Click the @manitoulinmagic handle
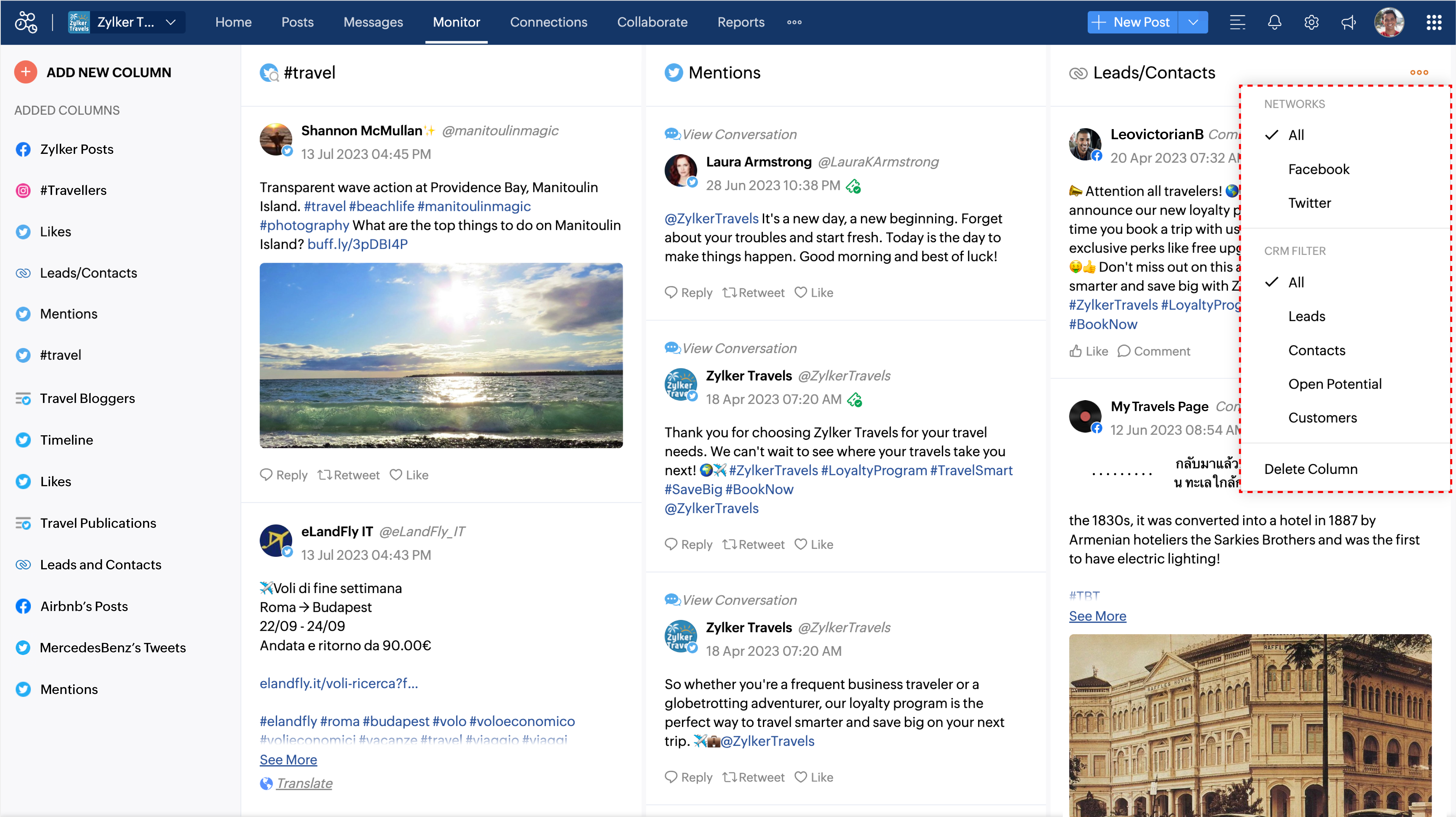Screen dimensions: 1456x817 [x=500, y=131]
